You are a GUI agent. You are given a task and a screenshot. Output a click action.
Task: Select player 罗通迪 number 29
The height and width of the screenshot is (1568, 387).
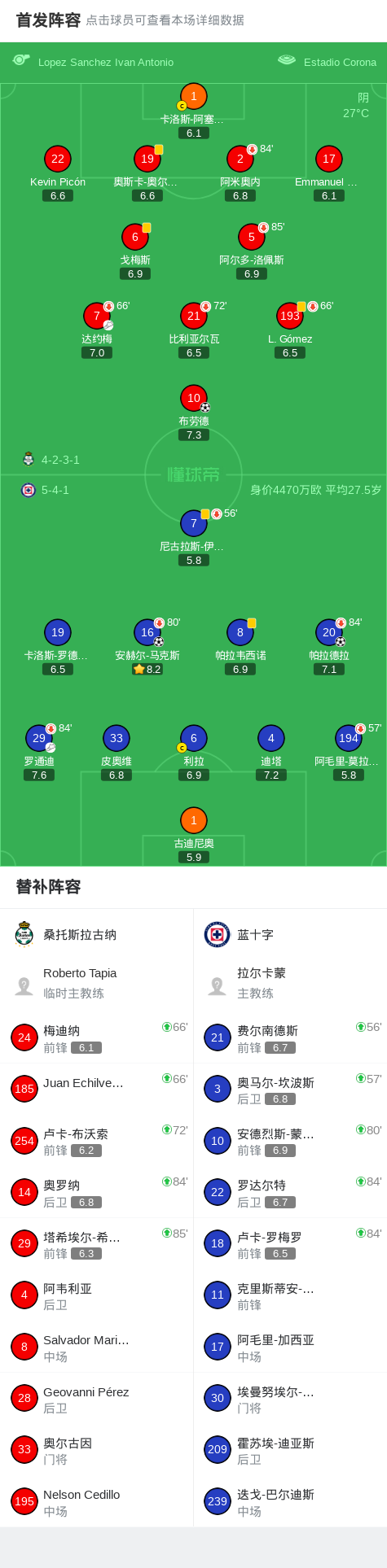pyautogui.click(x=39, y=738)
